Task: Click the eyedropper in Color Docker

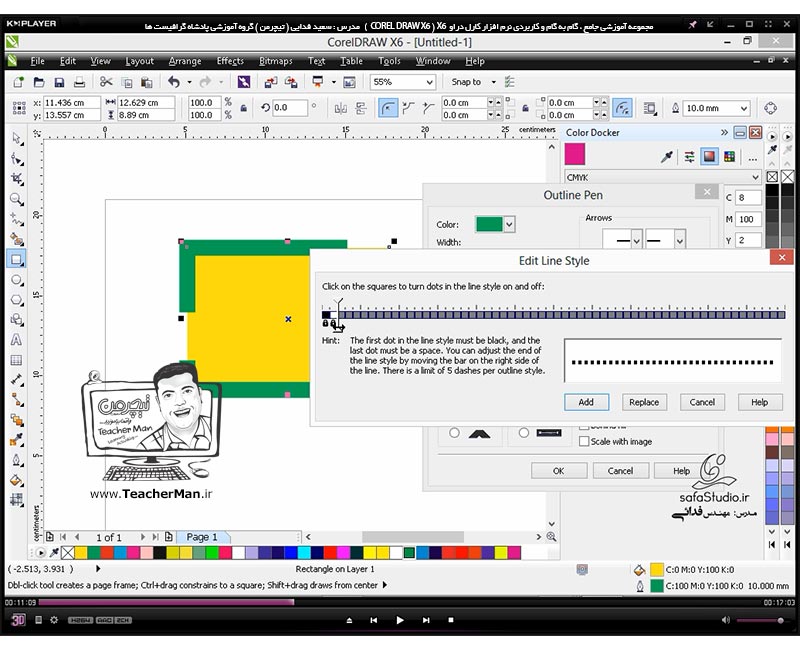Action: [x=666, y=157]
